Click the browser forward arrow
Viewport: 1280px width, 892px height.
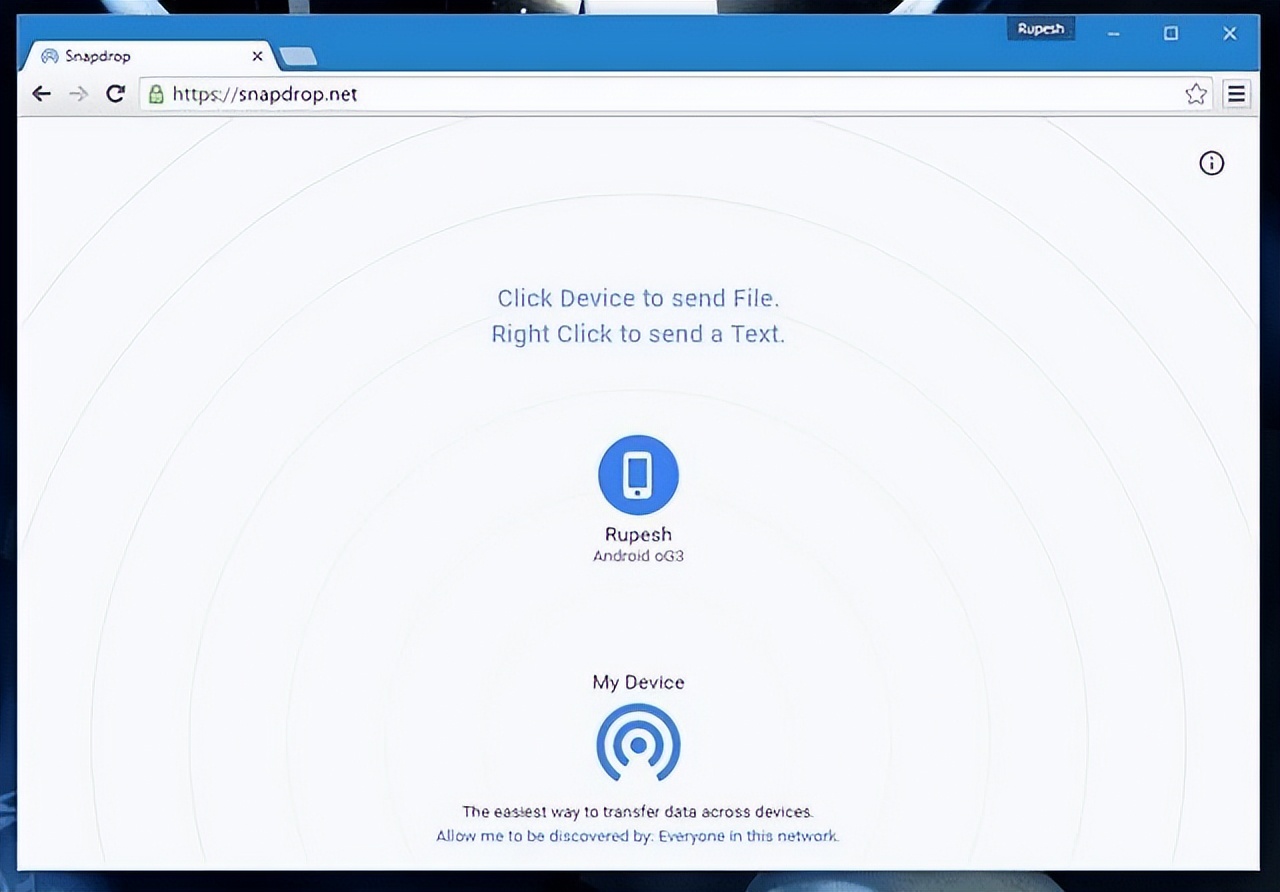pyautogui.click(x=78, y=94)
